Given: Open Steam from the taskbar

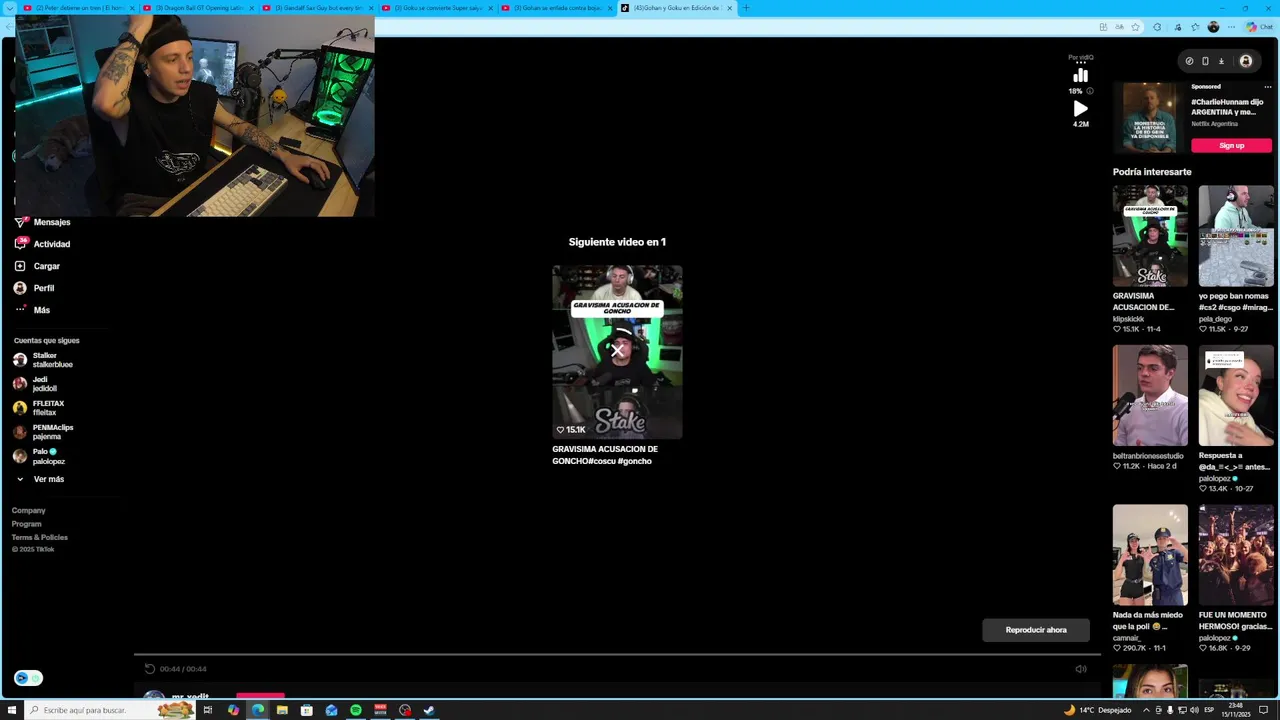Looking at the screenshot, I should 429,710.
